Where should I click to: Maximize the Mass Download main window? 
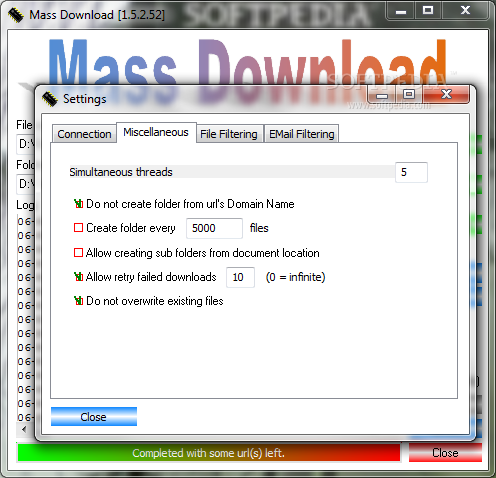coord(428,11)
